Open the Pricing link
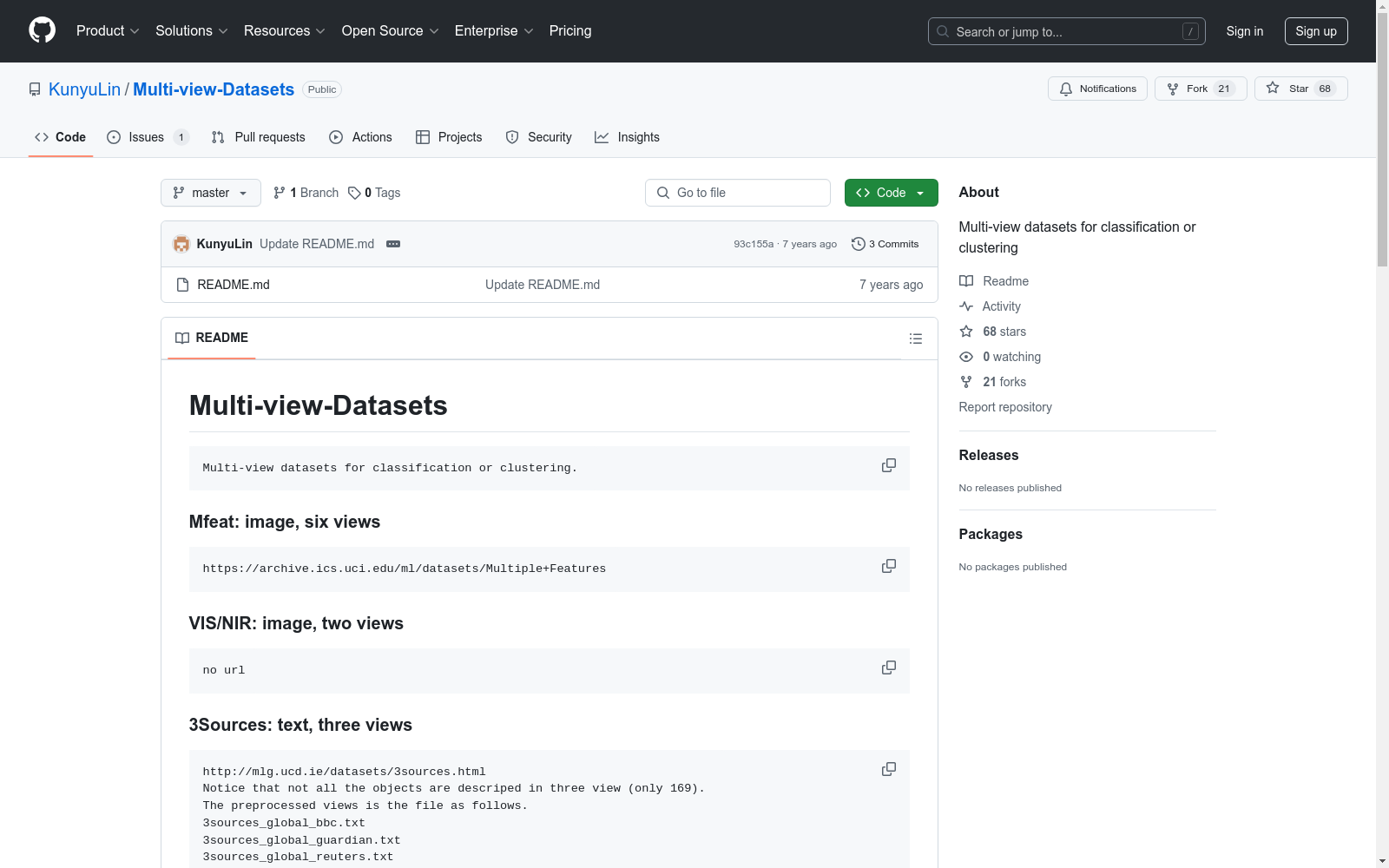This screenshot has width=1389, height=868. [570, 30]
